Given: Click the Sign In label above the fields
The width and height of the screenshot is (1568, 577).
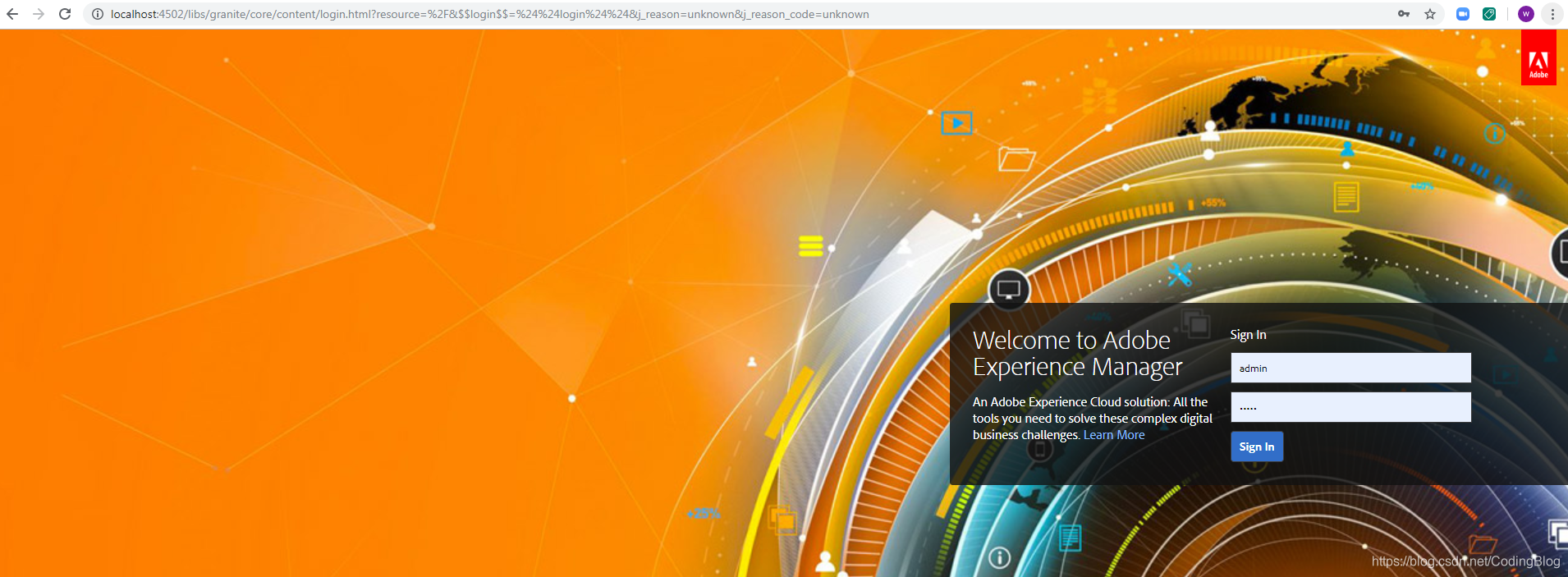Looking at the screenshot, I should click(x=1248, y=335).
